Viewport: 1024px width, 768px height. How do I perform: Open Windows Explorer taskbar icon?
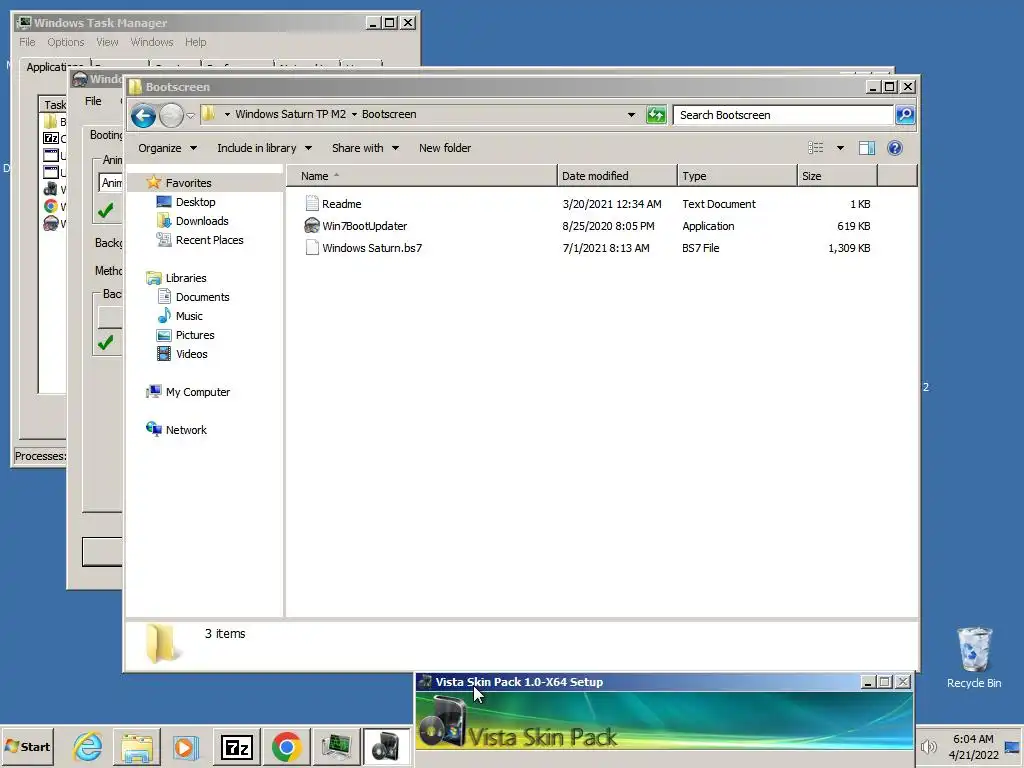[x=137, y=746]
